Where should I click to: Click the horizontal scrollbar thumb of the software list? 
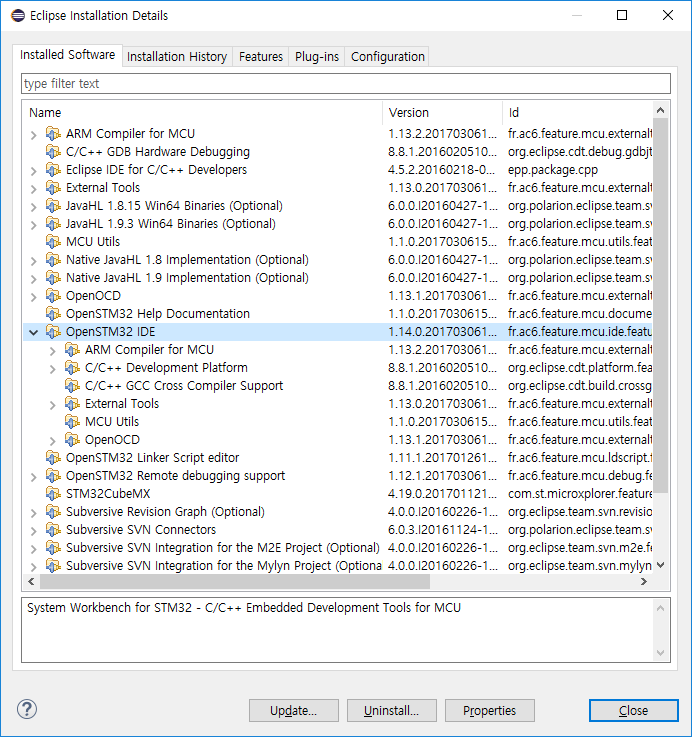pos(235,581)
